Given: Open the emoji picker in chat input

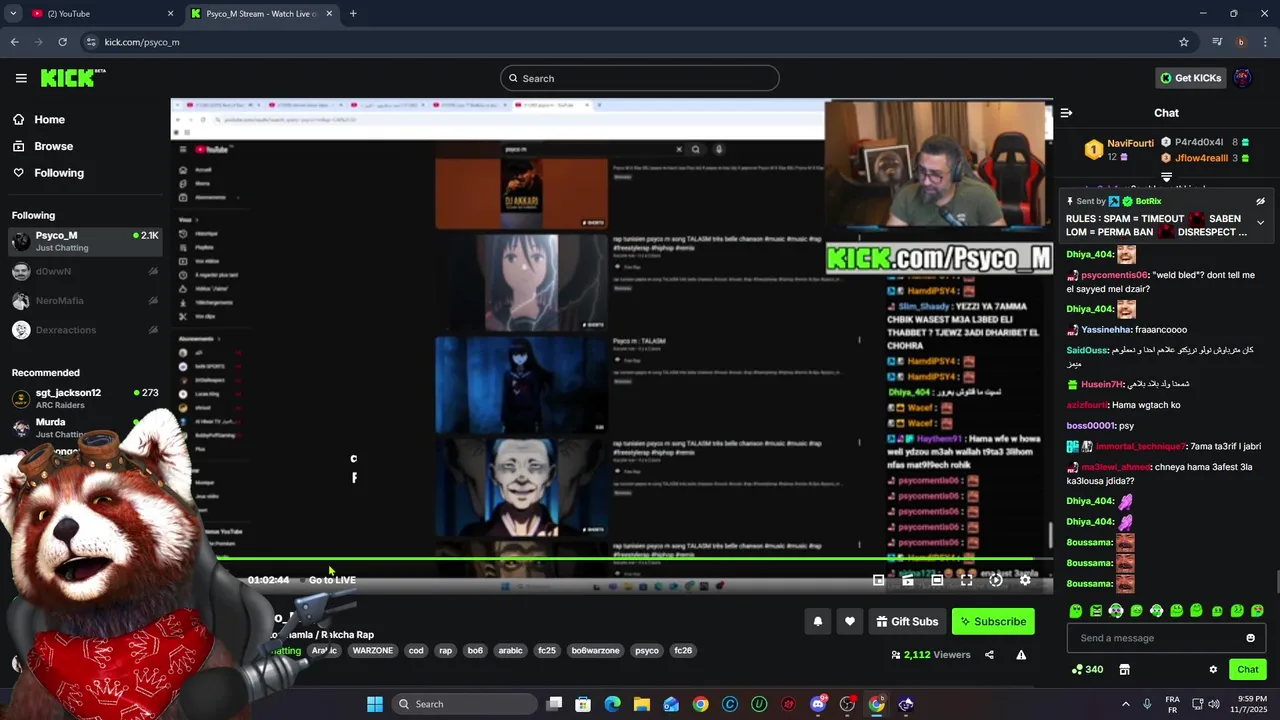Looking at the screenshot, I should click(x=1250, y=638).
